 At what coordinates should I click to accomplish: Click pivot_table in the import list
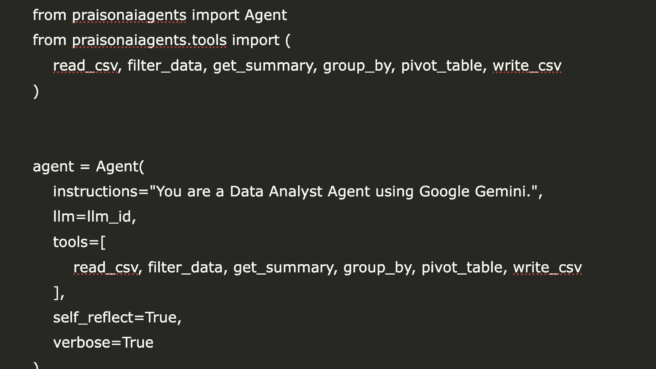(441, 66)
